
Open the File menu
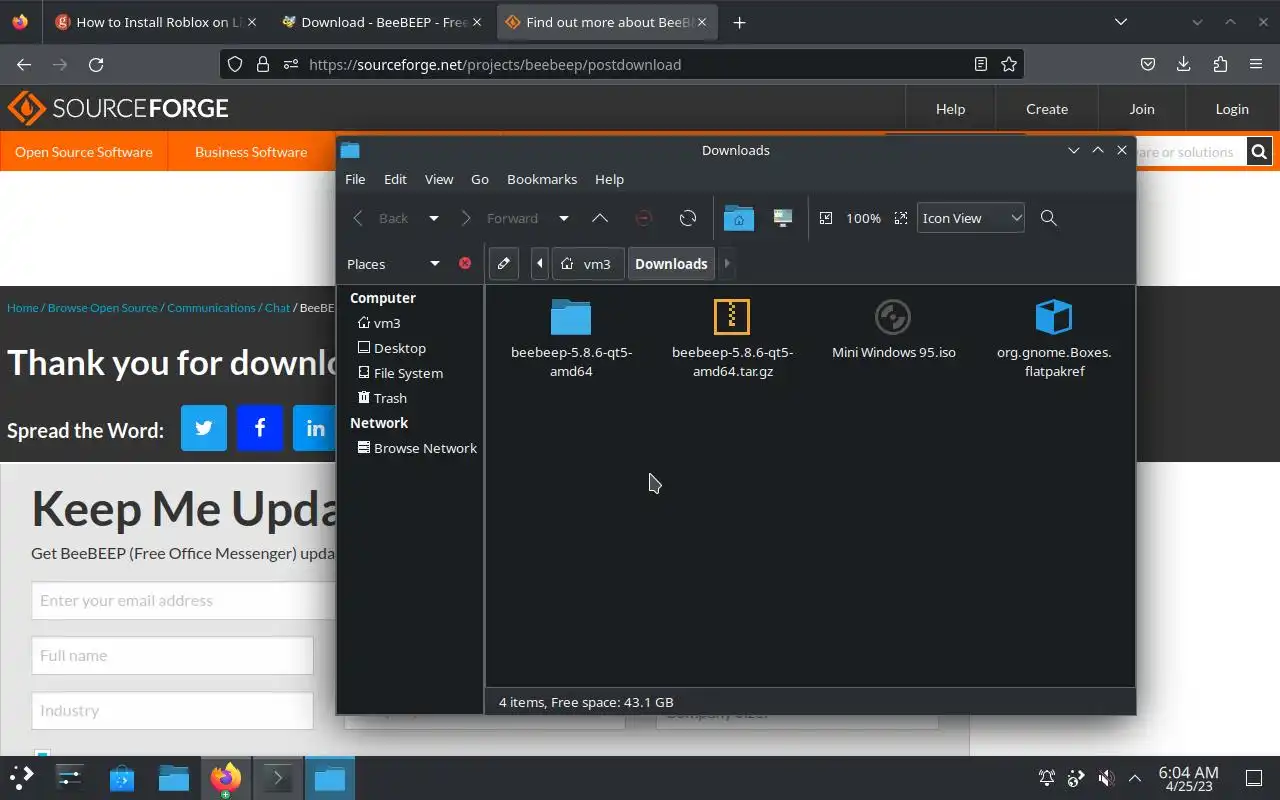point(355,179)
